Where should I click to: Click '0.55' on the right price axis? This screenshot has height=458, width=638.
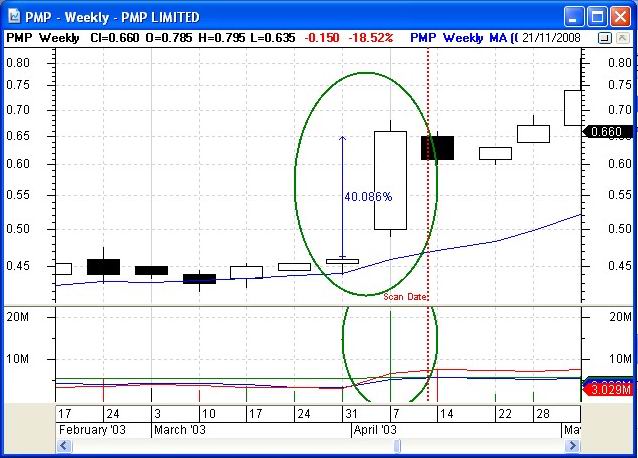pos(620,195)
